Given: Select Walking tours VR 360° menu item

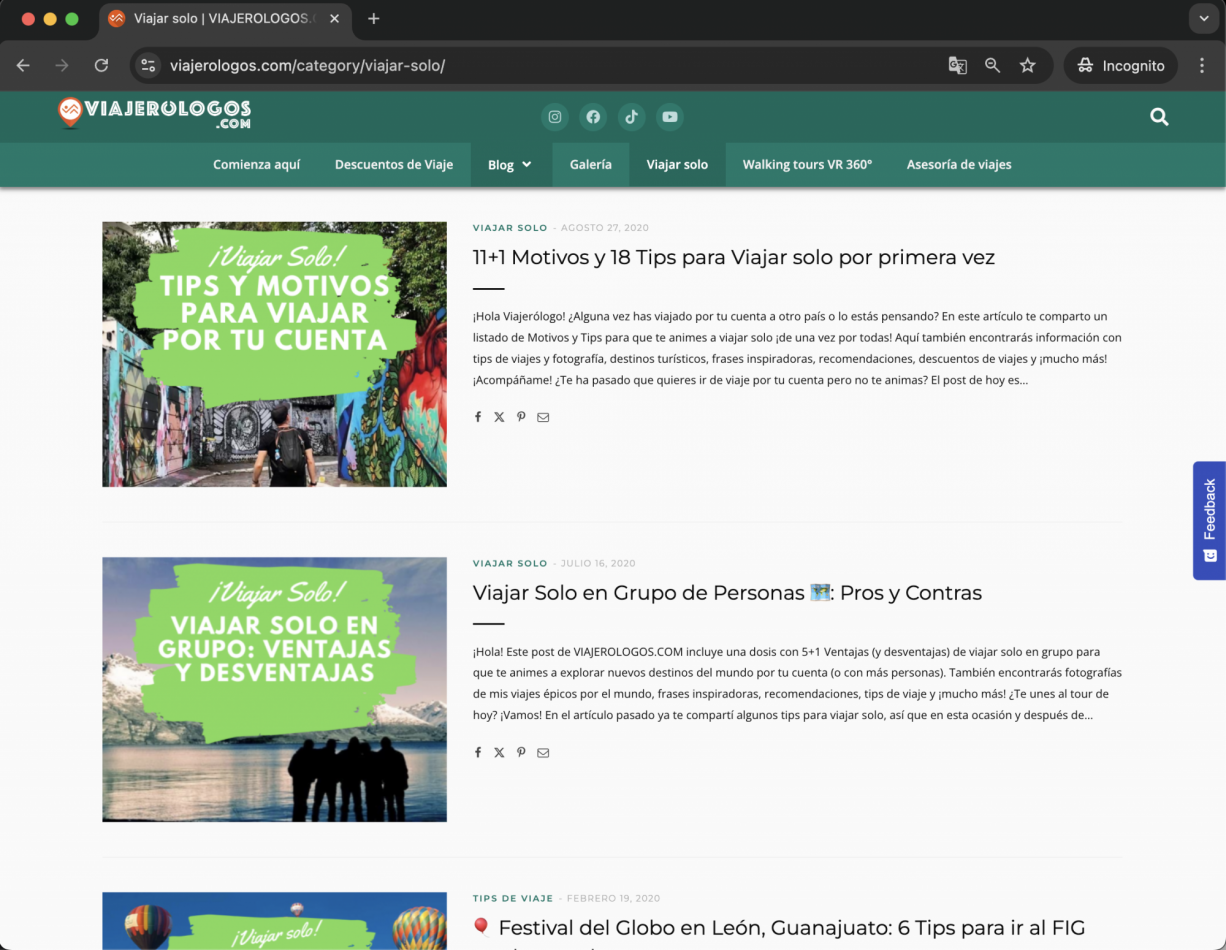Looking at the screenshot, I should [807, 165].
